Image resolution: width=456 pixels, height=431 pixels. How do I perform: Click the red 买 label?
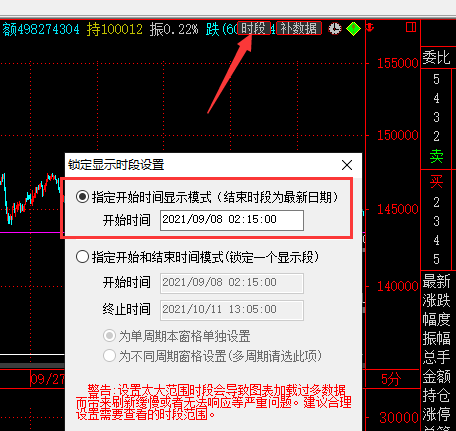[436, 182]
